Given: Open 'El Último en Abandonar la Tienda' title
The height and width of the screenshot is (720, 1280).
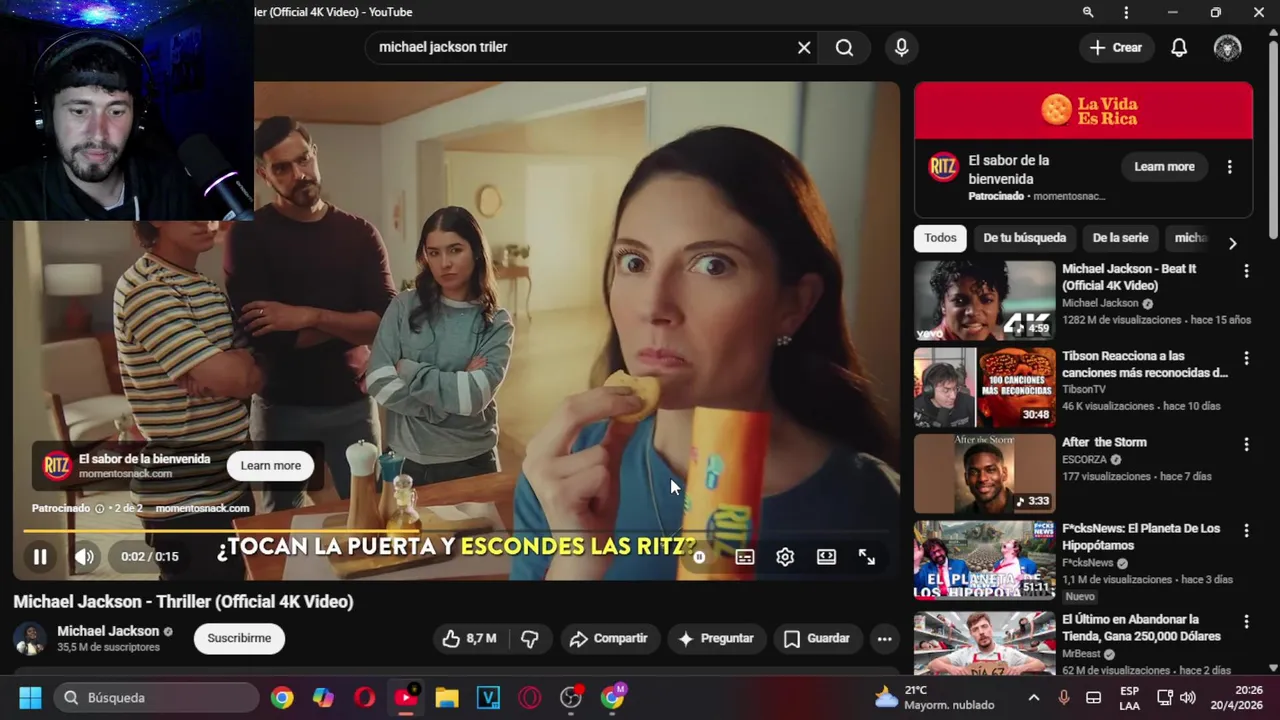Looking at the screenshot, I should pyautogui.click(x=1141, y=628).
